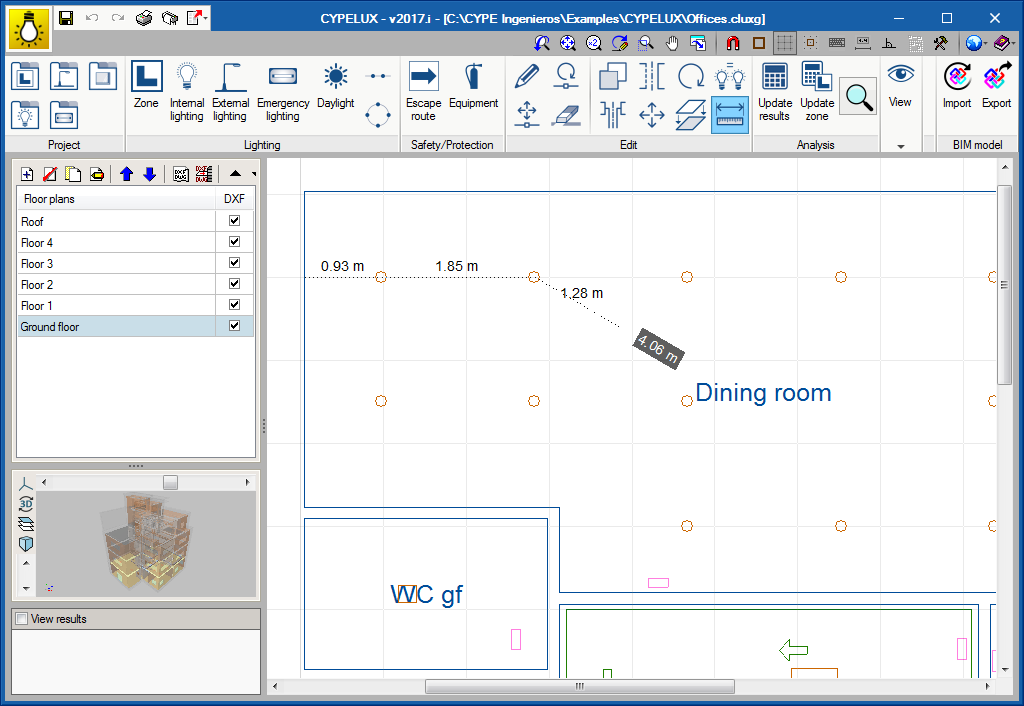Open the magnifier search in Analysis

point(857,96)
